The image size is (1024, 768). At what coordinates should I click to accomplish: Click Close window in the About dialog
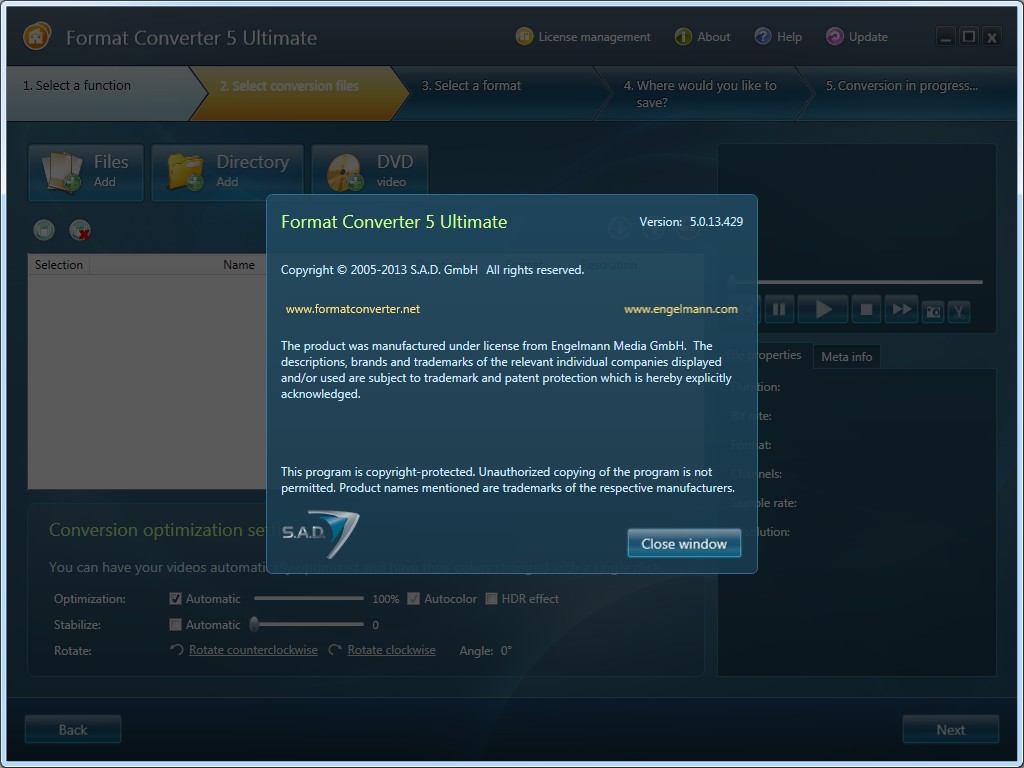[684, 543]
